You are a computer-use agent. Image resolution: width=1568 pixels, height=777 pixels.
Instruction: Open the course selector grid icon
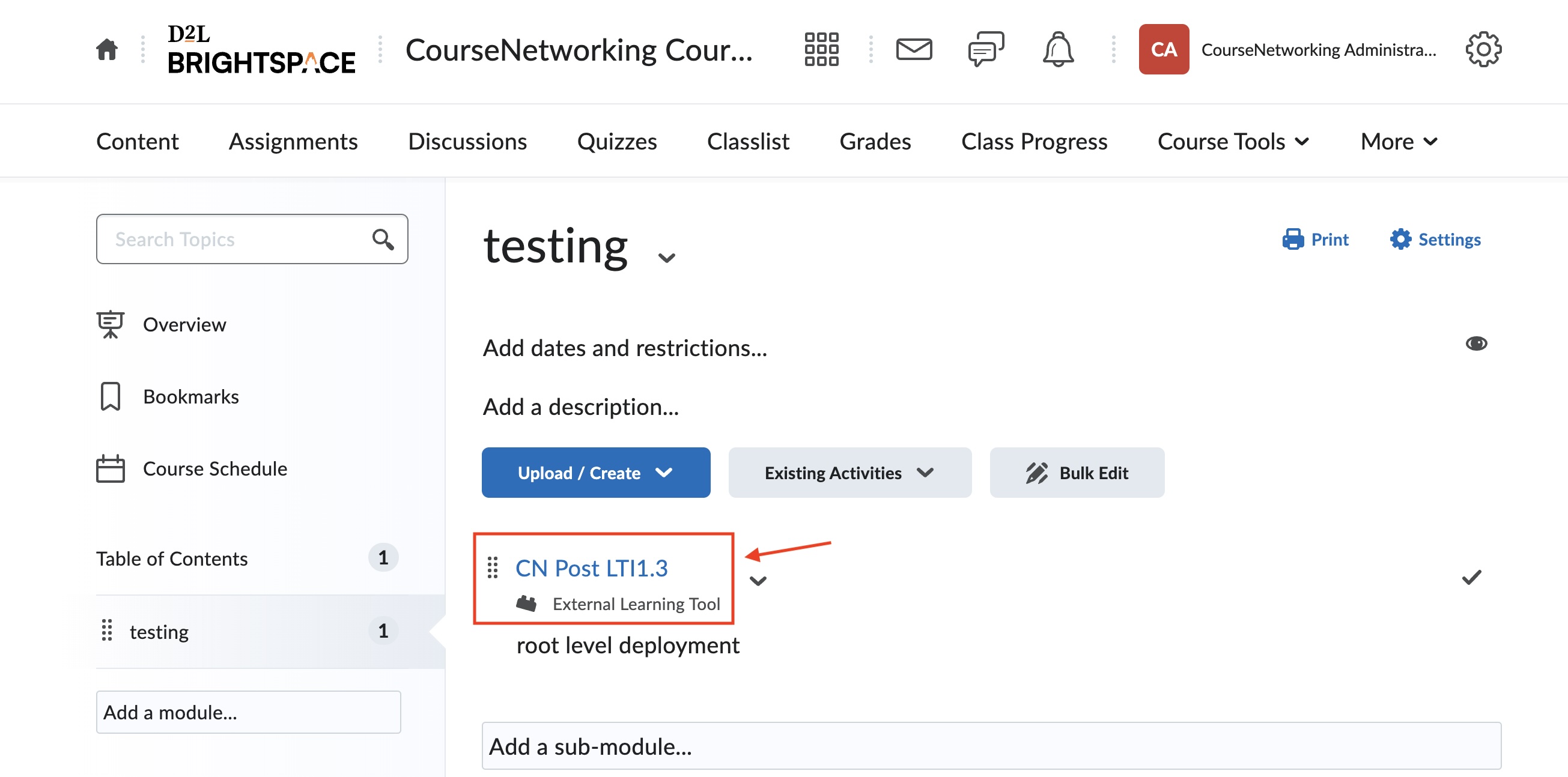pos(821,49)
